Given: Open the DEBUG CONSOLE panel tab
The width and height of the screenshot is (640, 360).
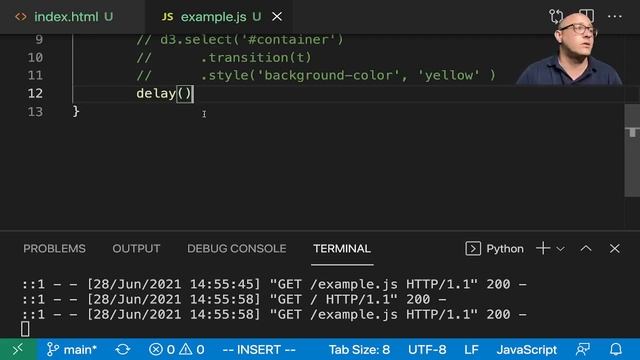Looking at the screenshot, I should (236, 249).
